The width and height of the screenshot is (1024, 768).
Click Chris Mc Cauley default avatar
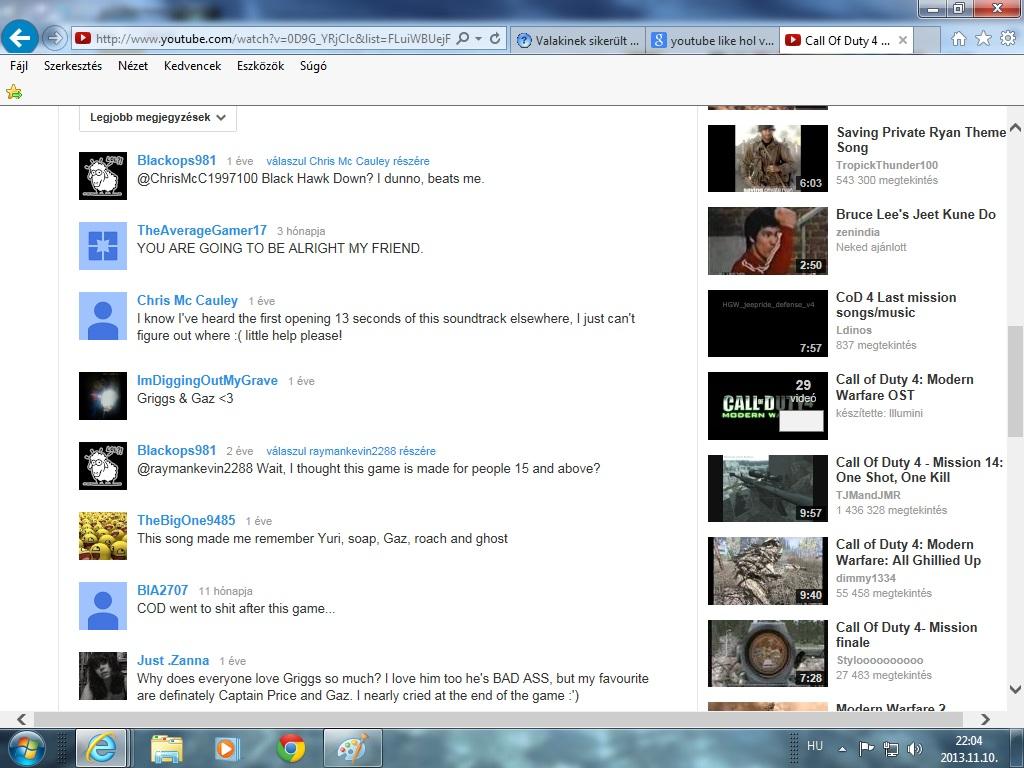[103, 316]
